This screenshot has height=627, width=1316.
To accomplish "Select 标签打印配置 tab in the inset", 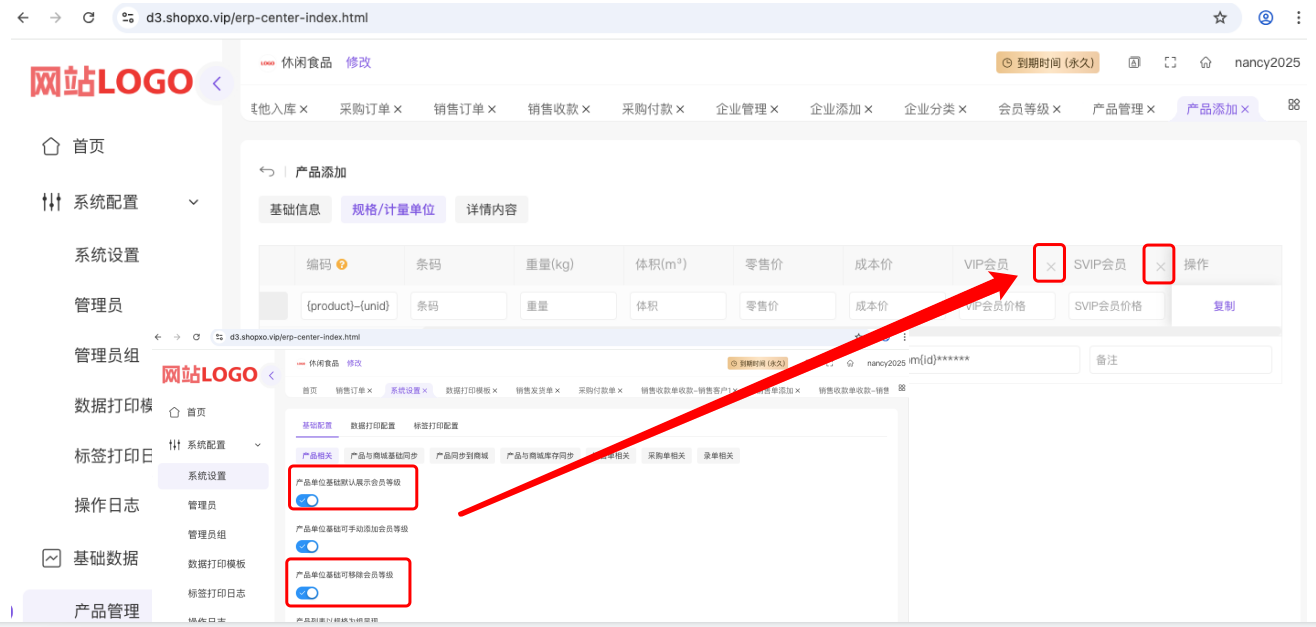I will point(436,426).
